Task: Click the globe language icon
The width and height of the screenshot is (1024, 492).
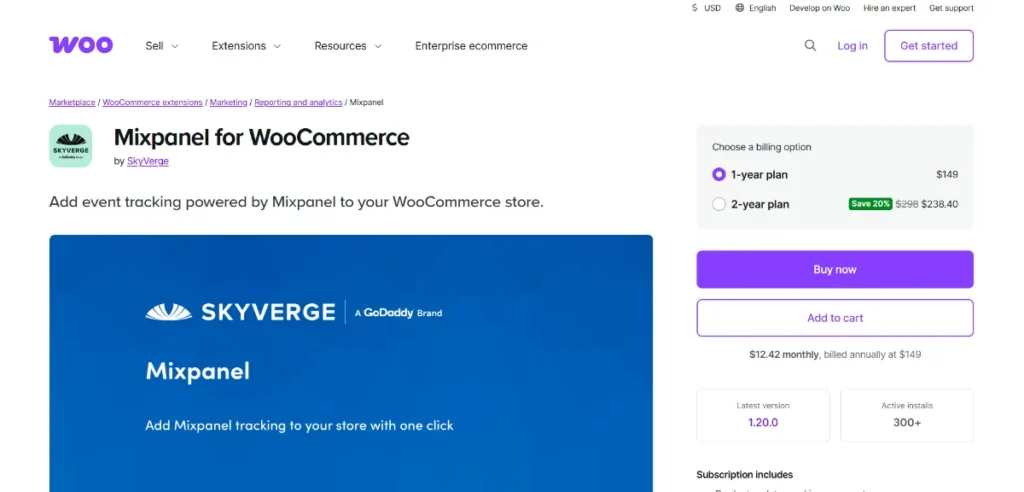Action: click(x=740, y=8)
